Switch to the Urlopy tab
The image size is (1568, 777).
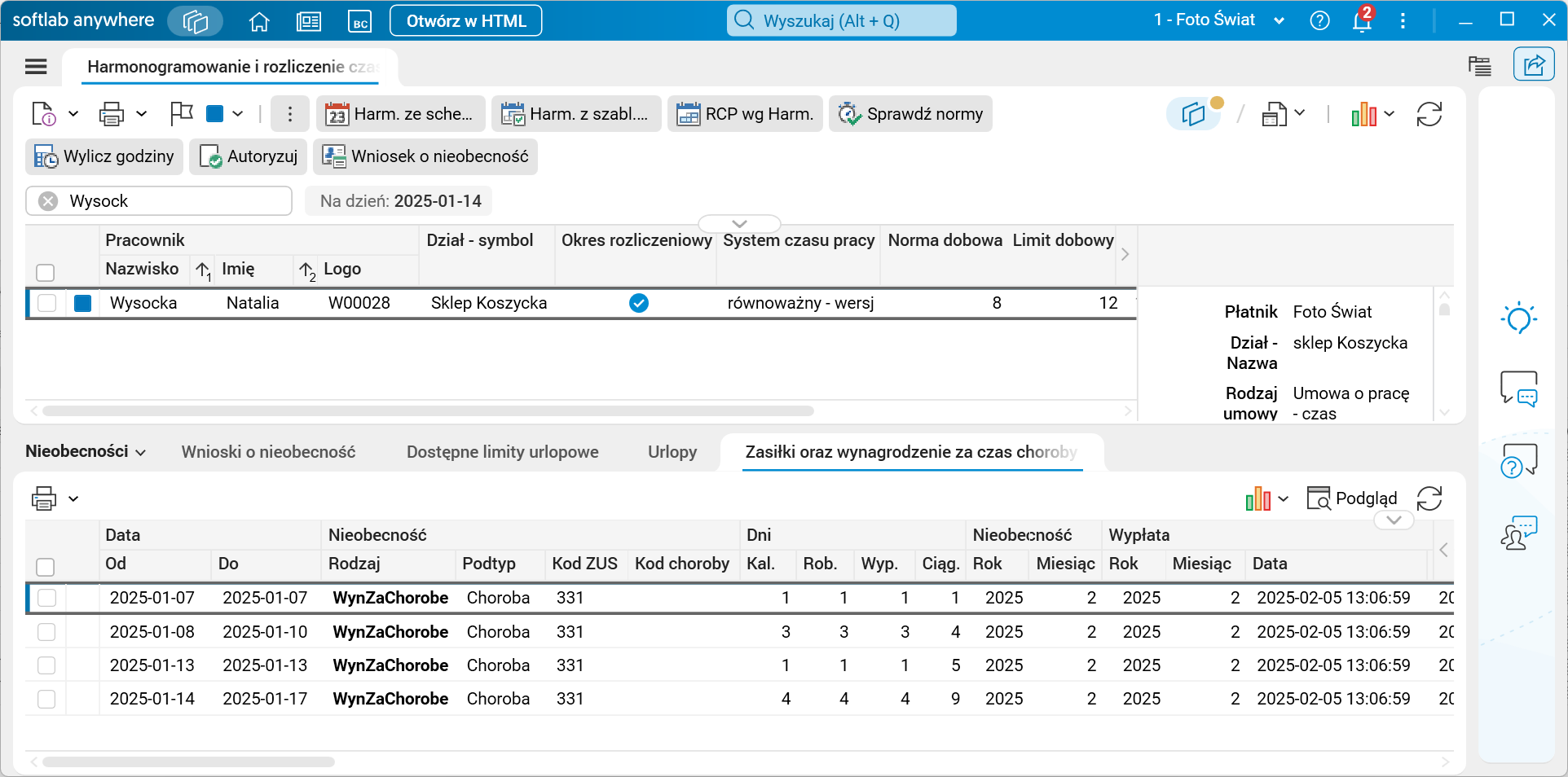[x=672, y=452]
